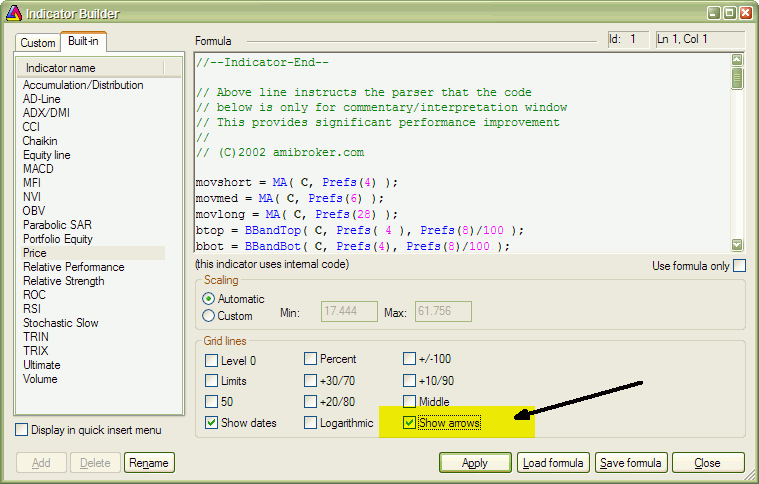Viewport: 759px width, 484px height.
Task: Select the Volume indicator
Action: [x=40, y=379]
